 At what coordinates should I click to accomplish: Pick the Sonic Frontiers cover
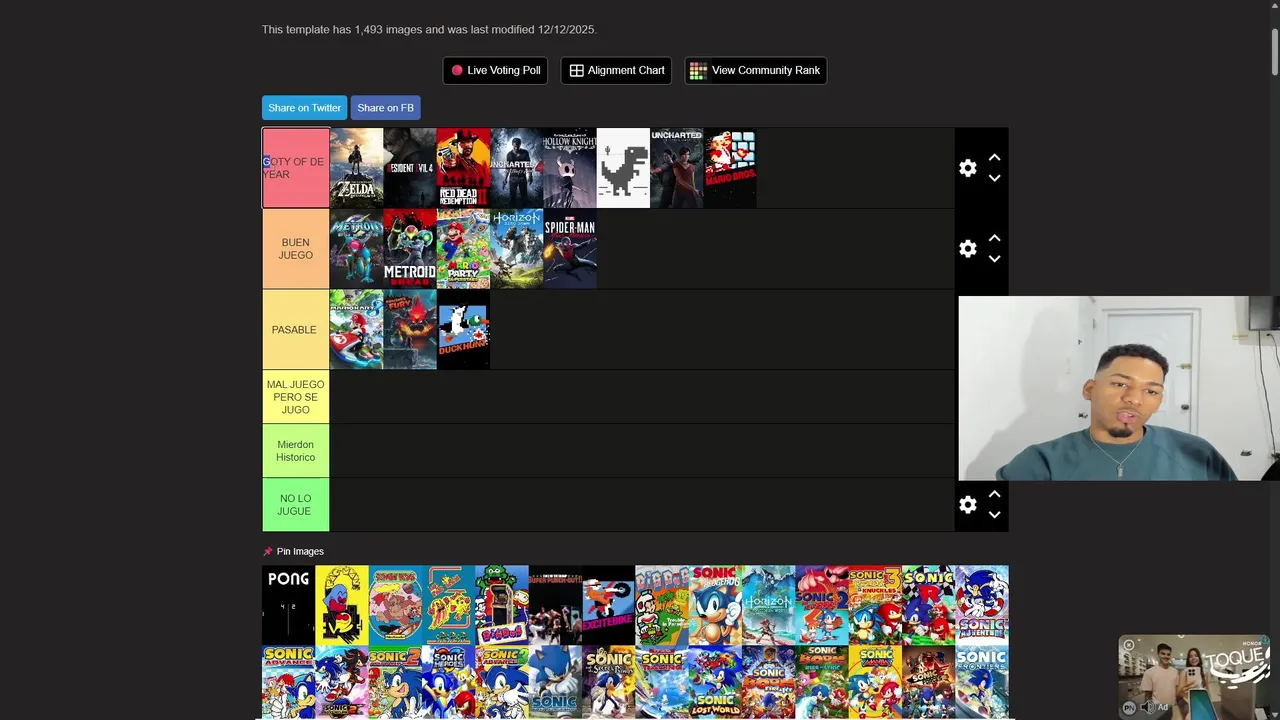[982, 682]
